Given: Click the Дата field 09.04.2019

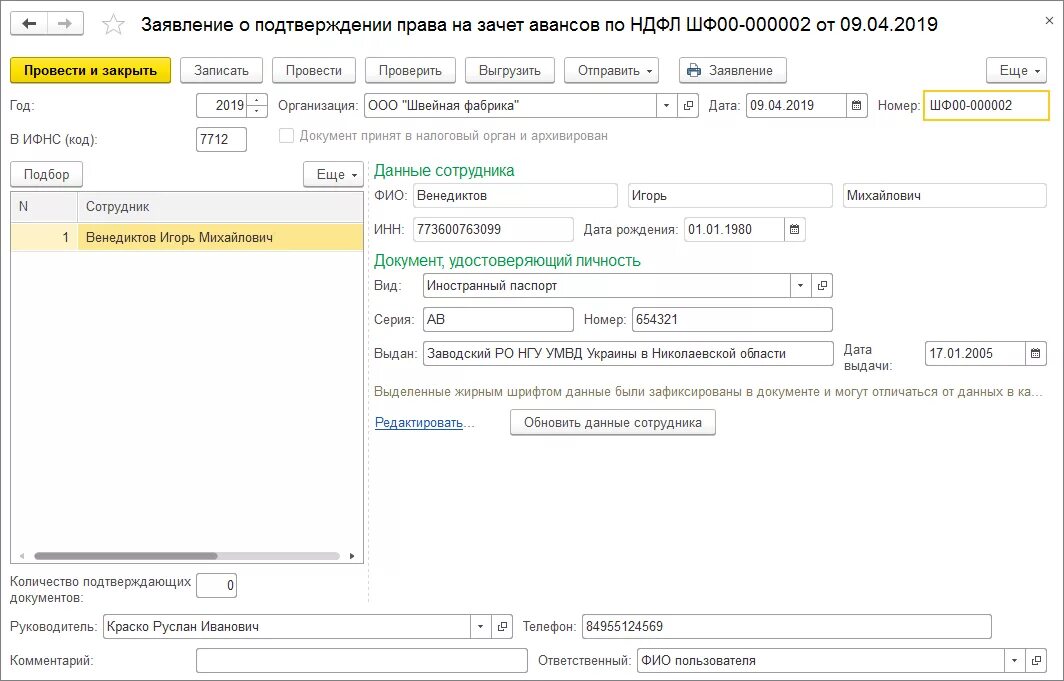Looking at the screenshot, I should point(796,106).
